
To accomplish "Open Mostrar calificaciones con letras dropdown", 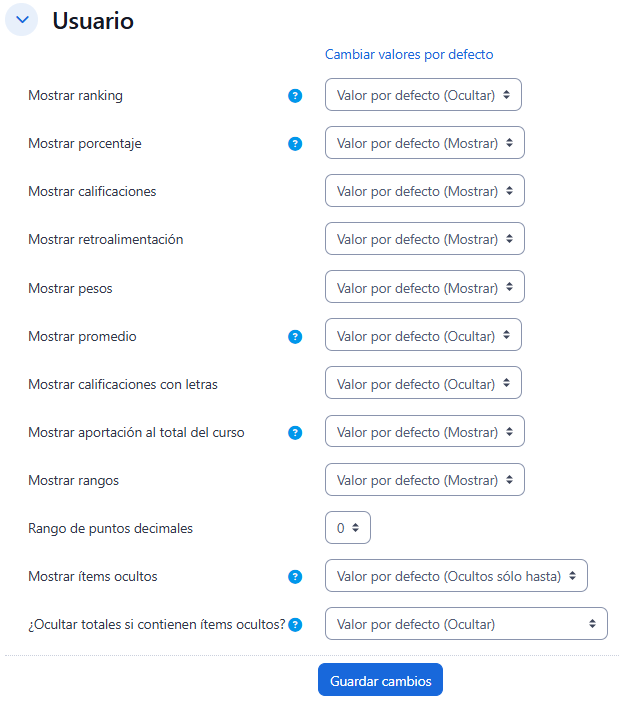I will click(x=423, y=384).
